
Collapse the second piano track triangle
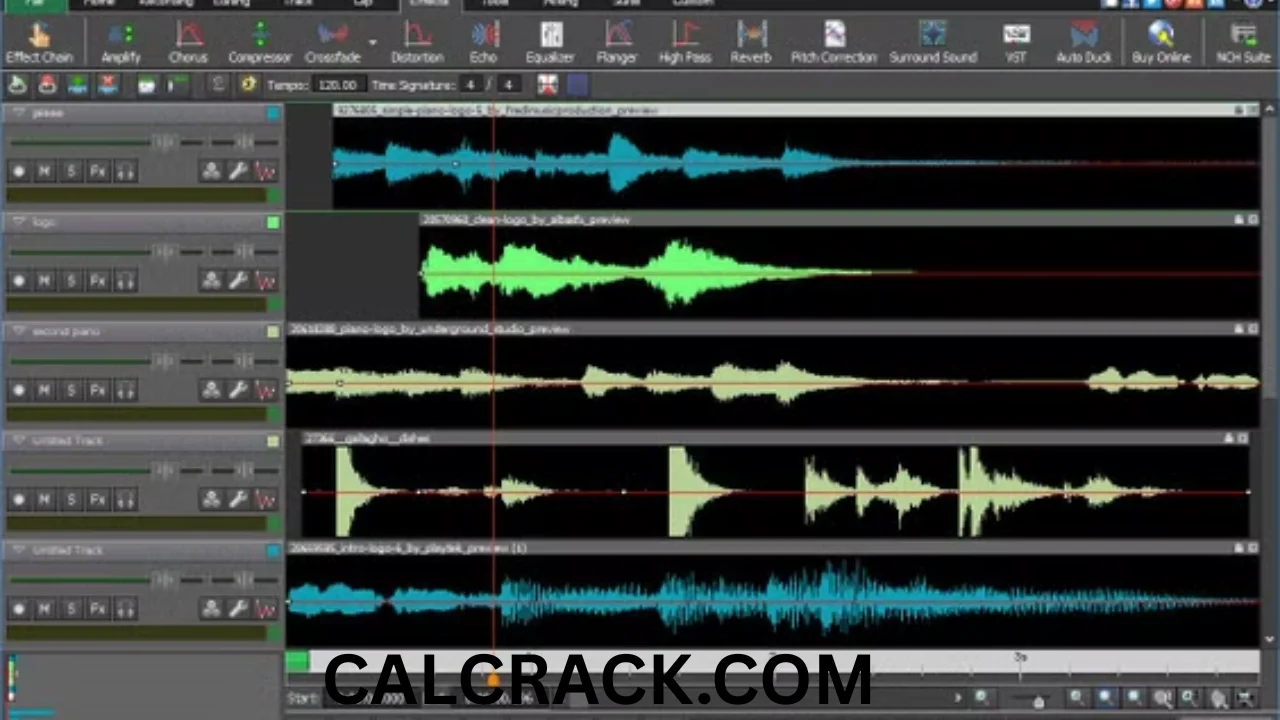(18, 331)
